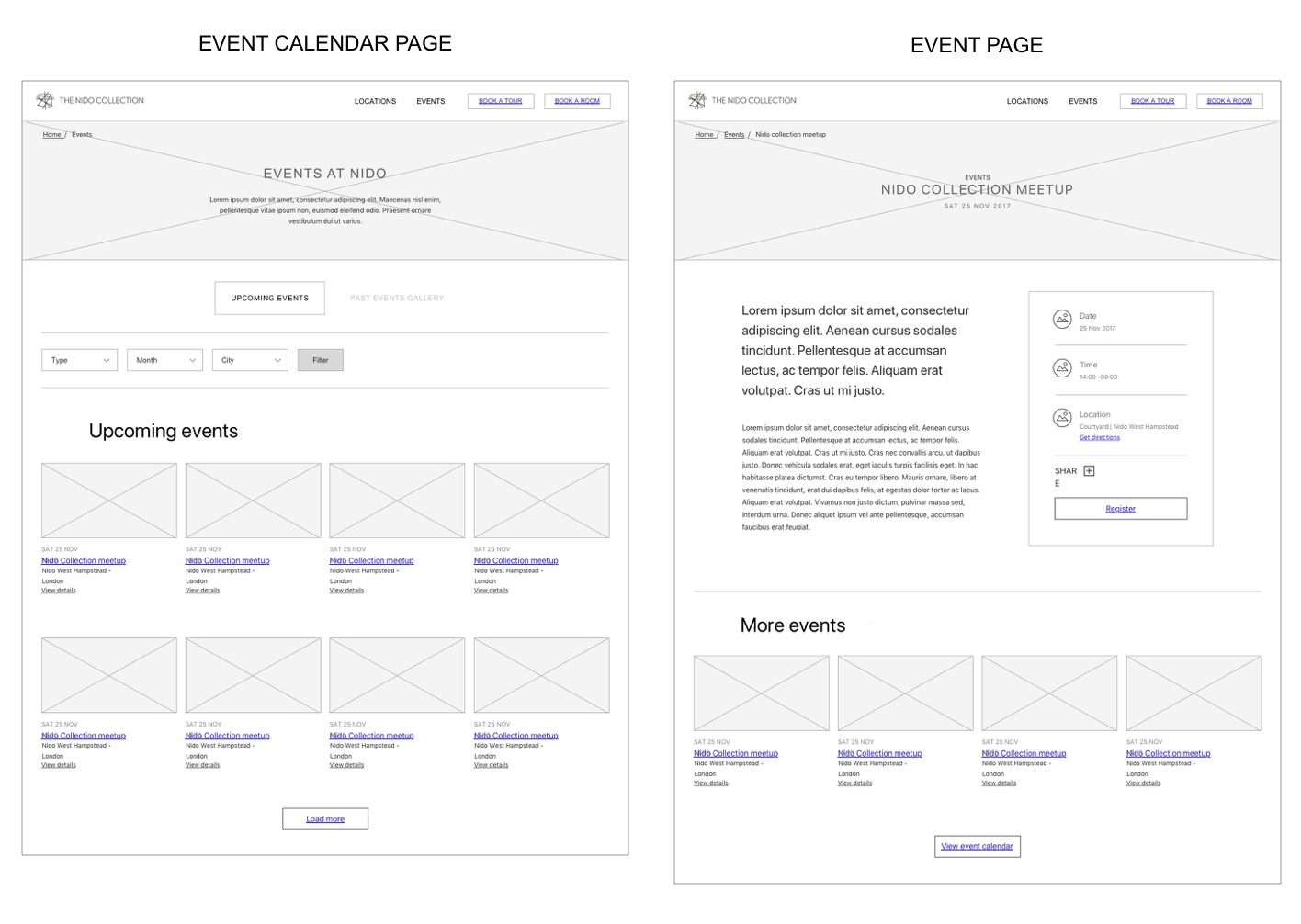Click the first event image placeholder under More events

tap(761, 693)
